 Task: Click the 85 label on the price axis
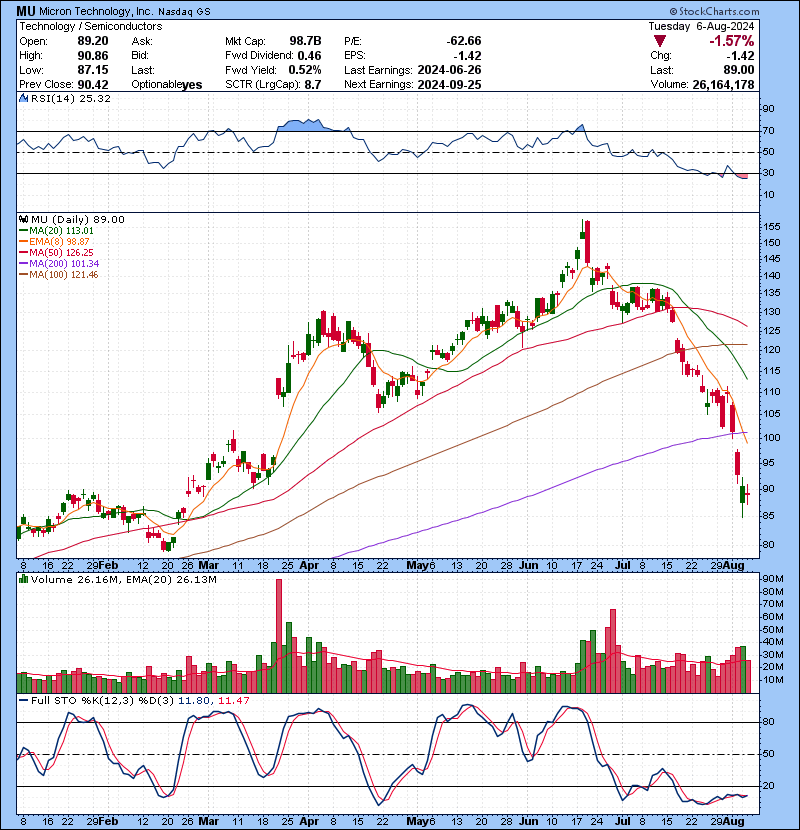(769, 516)
